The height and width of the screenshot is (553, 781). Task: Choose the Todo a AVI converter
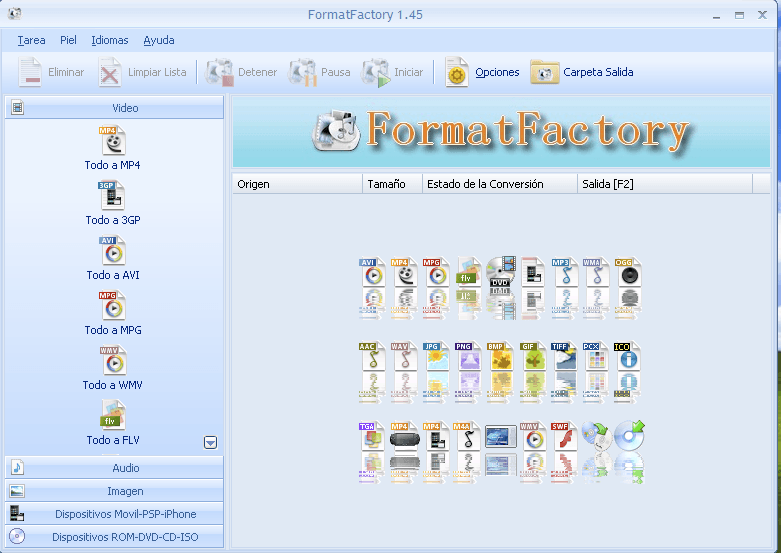[x=113, y=258]
